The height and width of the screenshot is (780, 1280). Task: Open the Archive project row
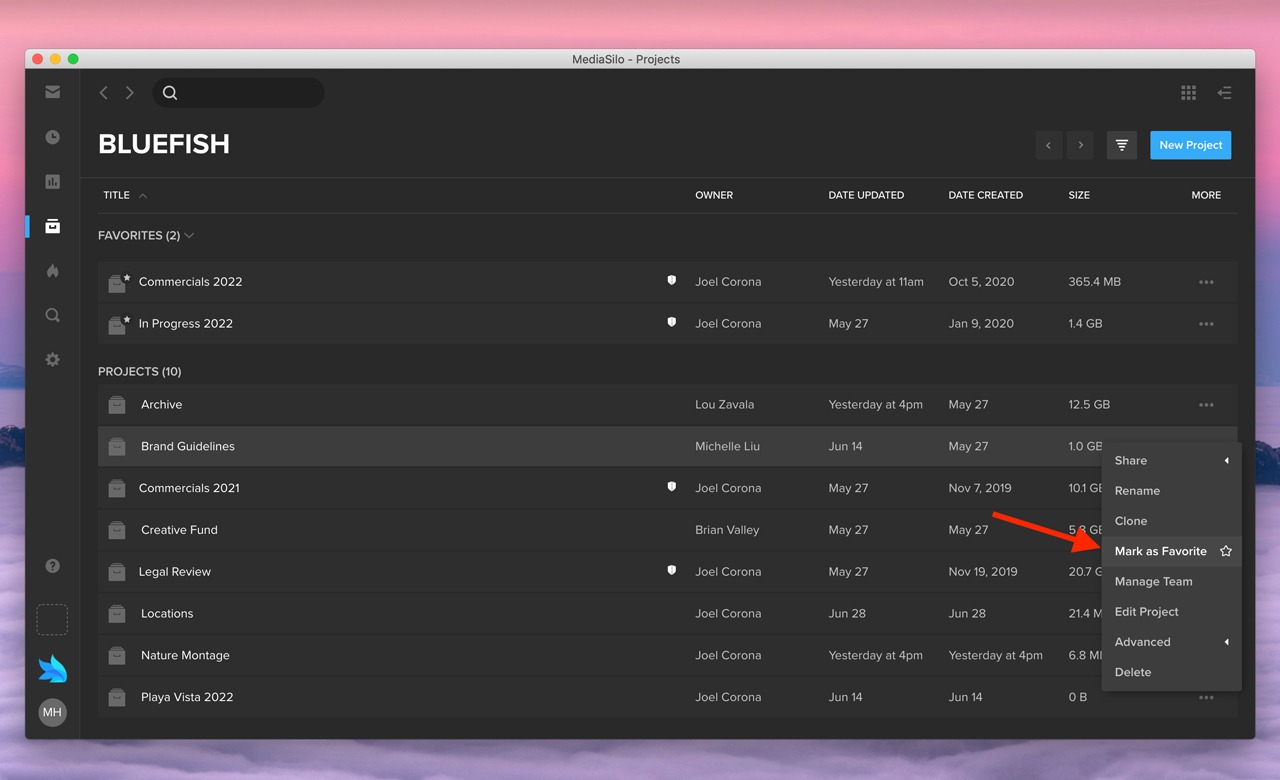[667, 405]
